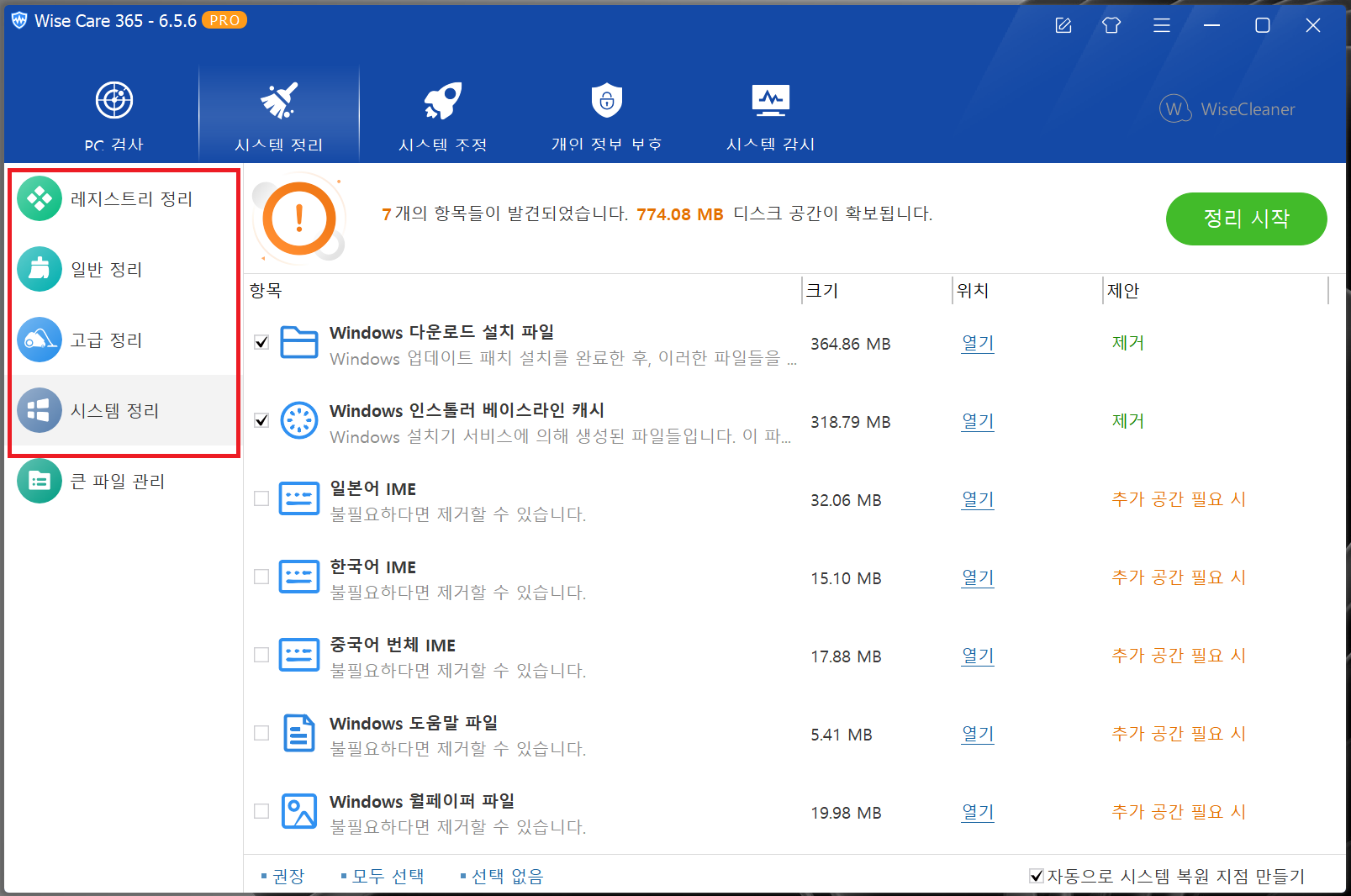Screen dimensions: 1351x896
Task: Open location of 중국어 번체 IME
Action: click(x=978, y=656)
